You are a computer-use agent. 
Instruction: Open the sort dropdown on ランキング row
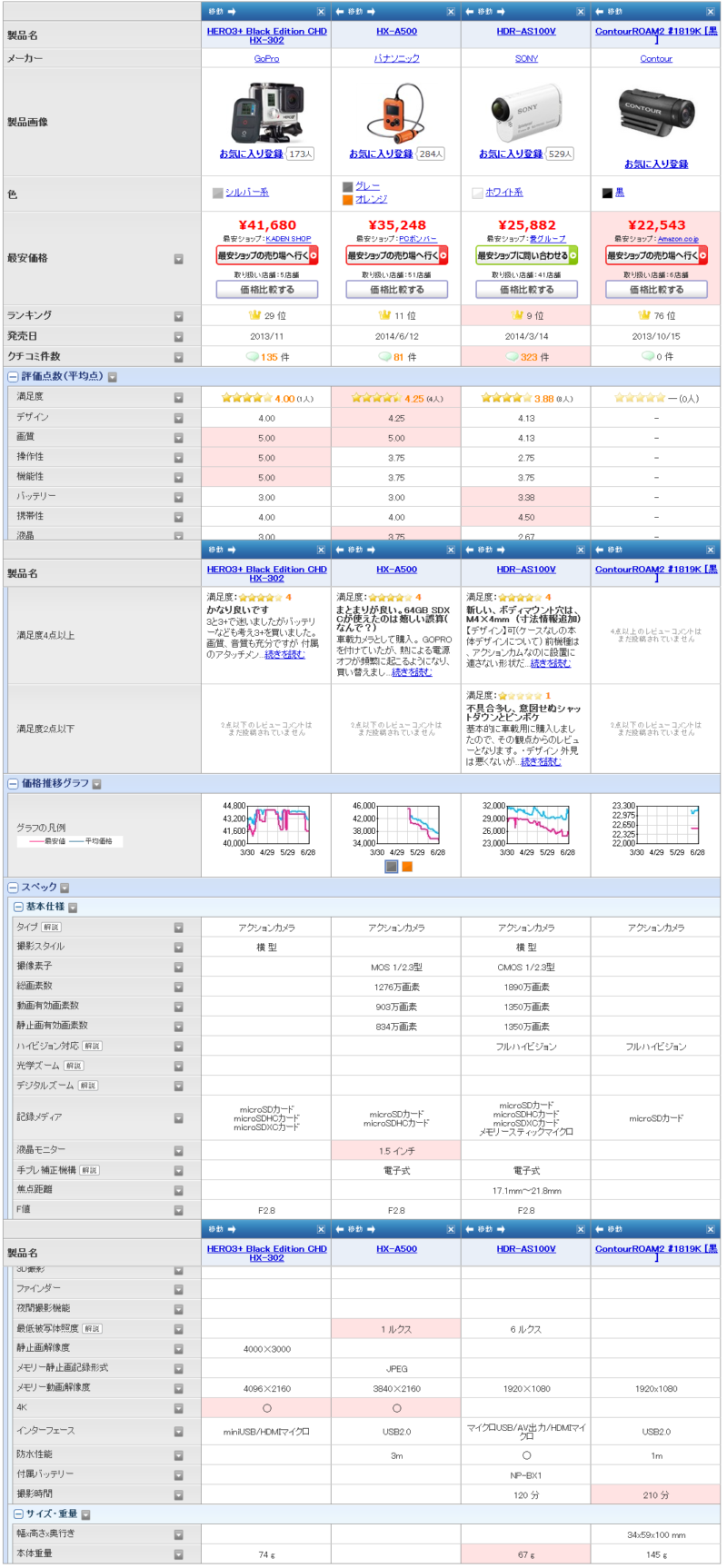[x=178, y=316]
